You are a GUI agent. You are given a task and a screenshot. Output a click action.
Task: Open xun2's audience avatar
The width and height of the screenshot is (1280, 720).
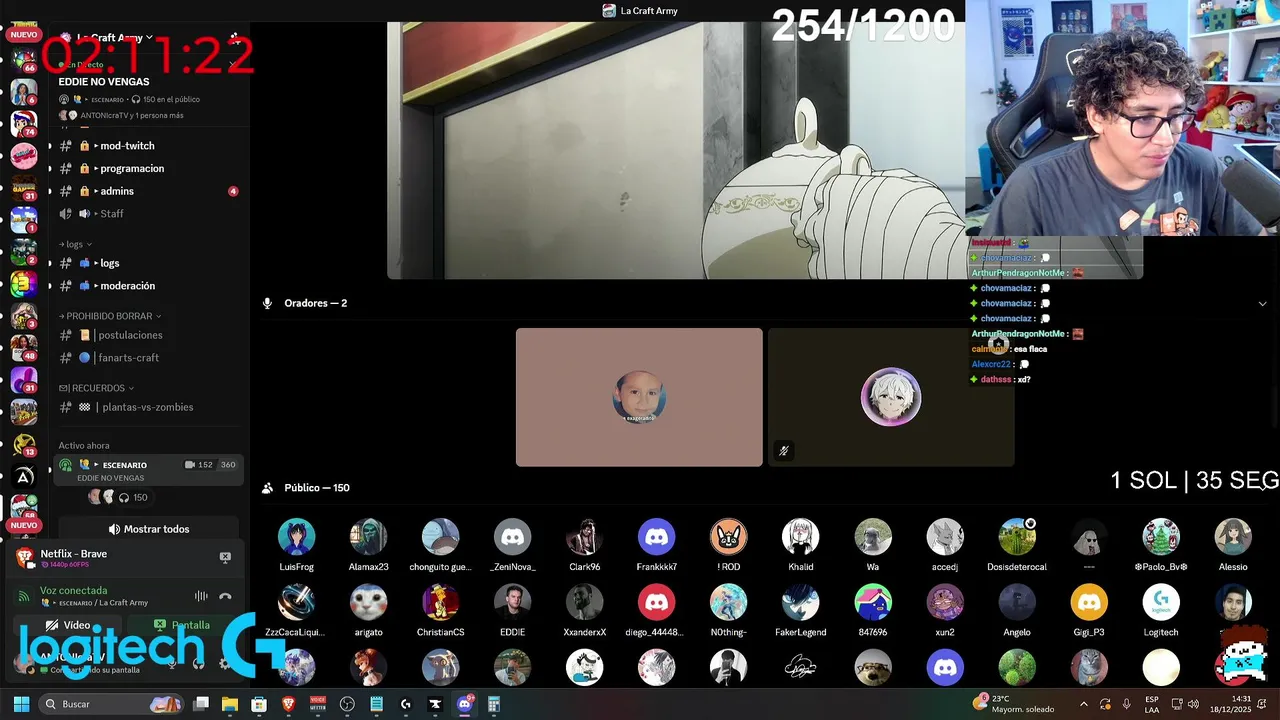click(x=945, y=602)
